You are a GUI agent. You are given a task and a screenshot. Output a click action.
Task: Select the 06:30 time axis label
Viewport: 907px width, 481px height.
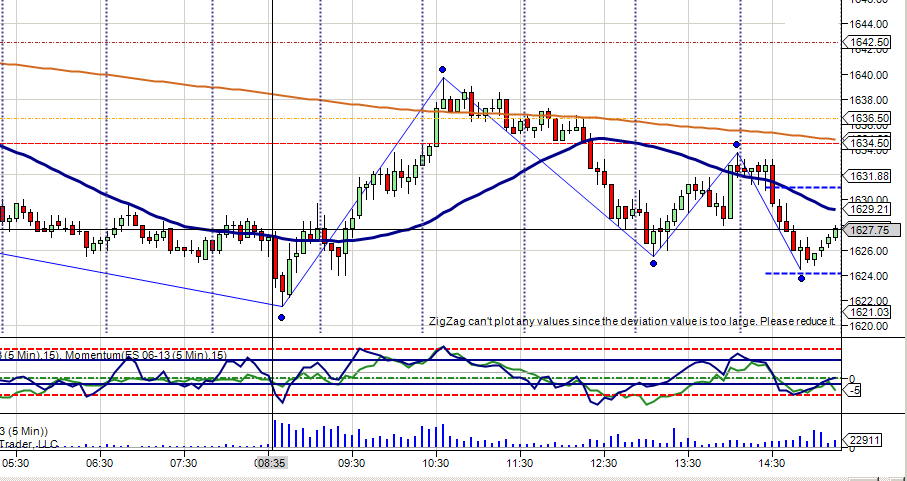[x=99, y=463]
